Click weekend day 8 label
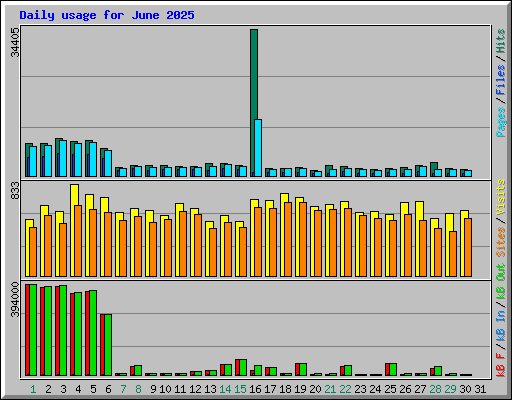512x400 pixels. click(138, 389)
